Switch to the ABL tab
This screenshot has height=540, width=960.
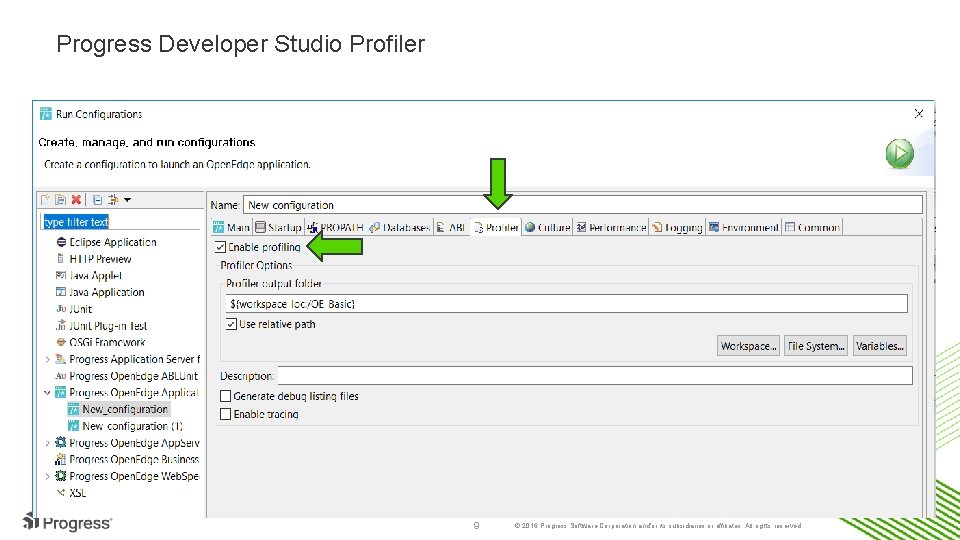coord(451,227)
